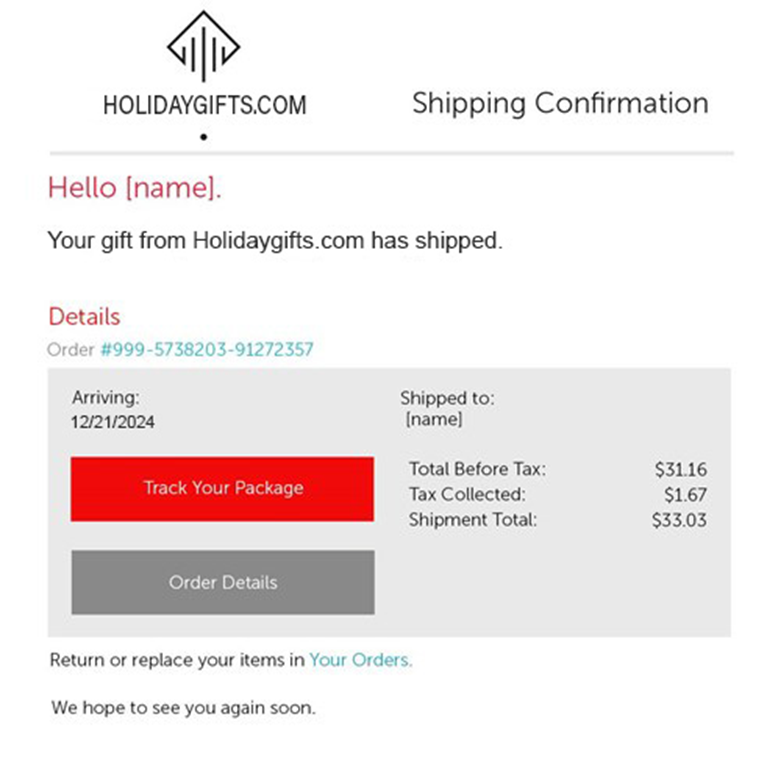The width and height of the screenshot is (781, 781).
Task: Click the Tax Collected label
Action: (467, 494)
